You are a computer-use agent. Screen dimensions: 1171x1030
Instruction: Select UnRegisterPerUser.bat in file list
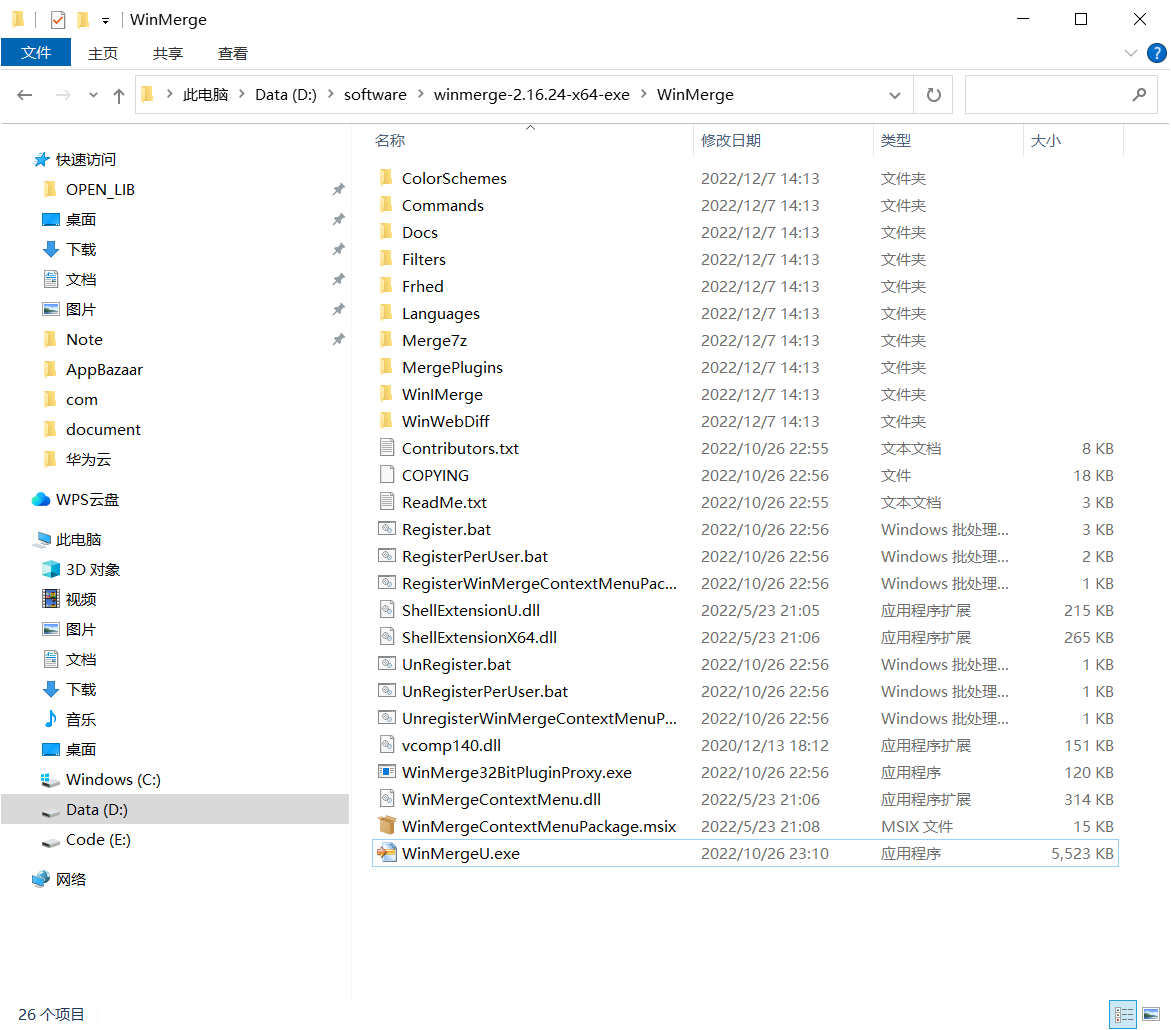[x=485, y=691]
